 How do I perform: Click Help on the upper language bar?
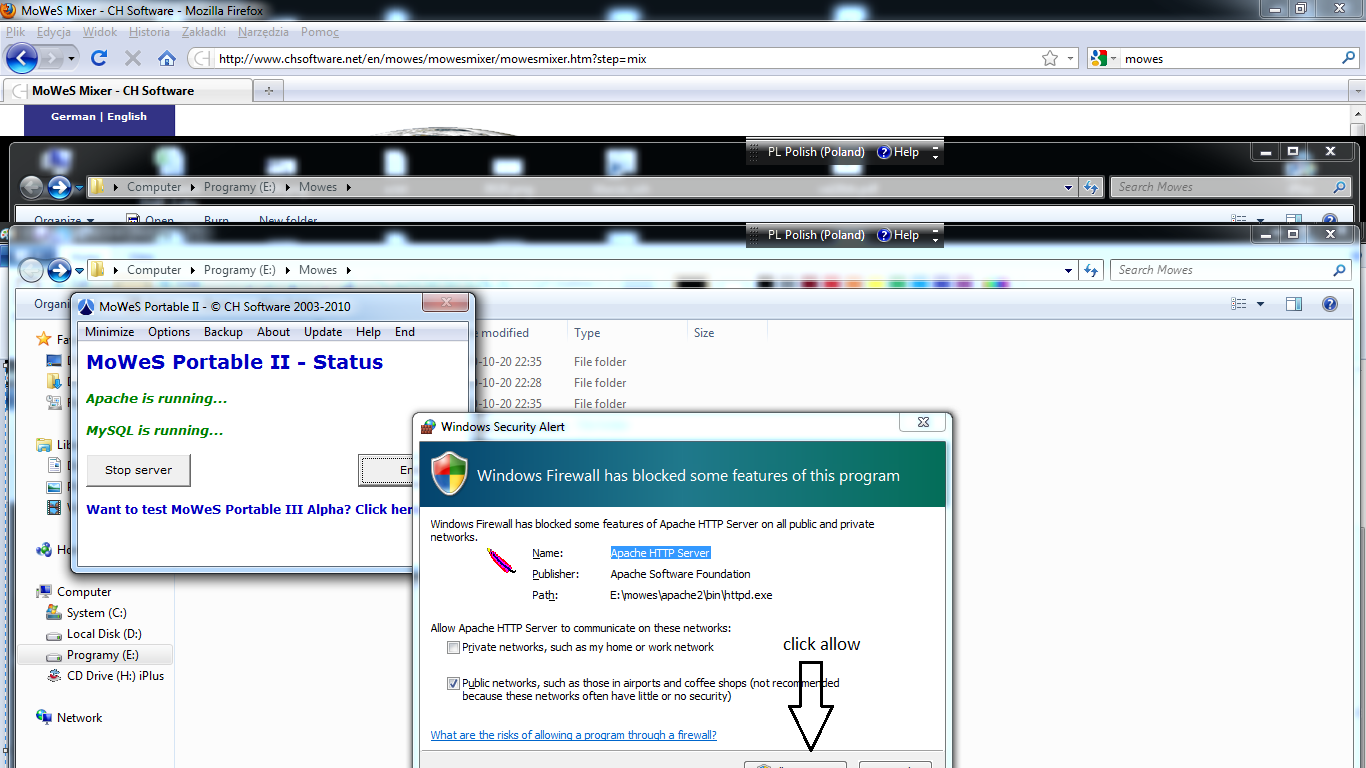(x=898, y=152)
